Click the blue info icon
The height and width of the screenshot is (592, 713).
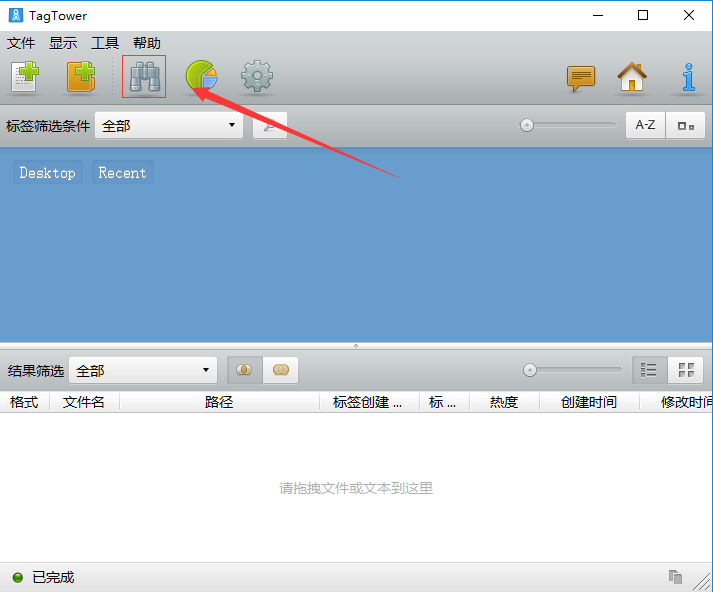click(x=688, y=77)
